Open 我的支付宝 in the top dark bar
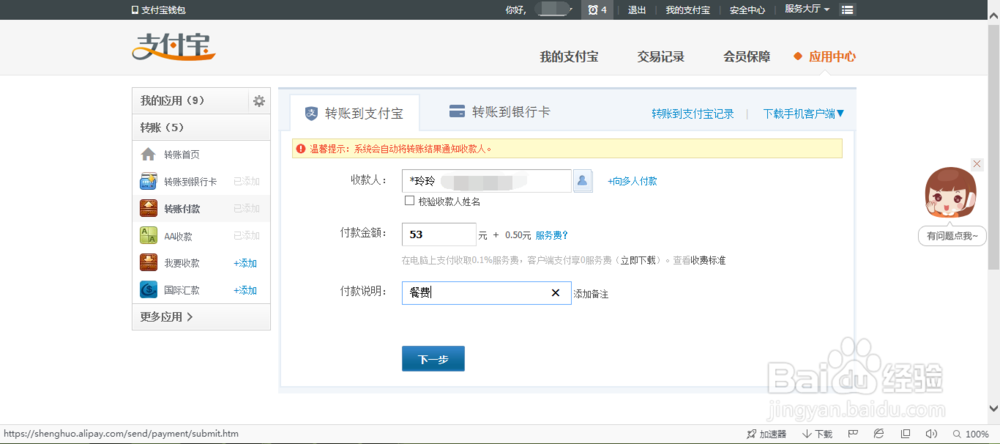Screen dimensions: 1000x444 (x=688, y=10)
